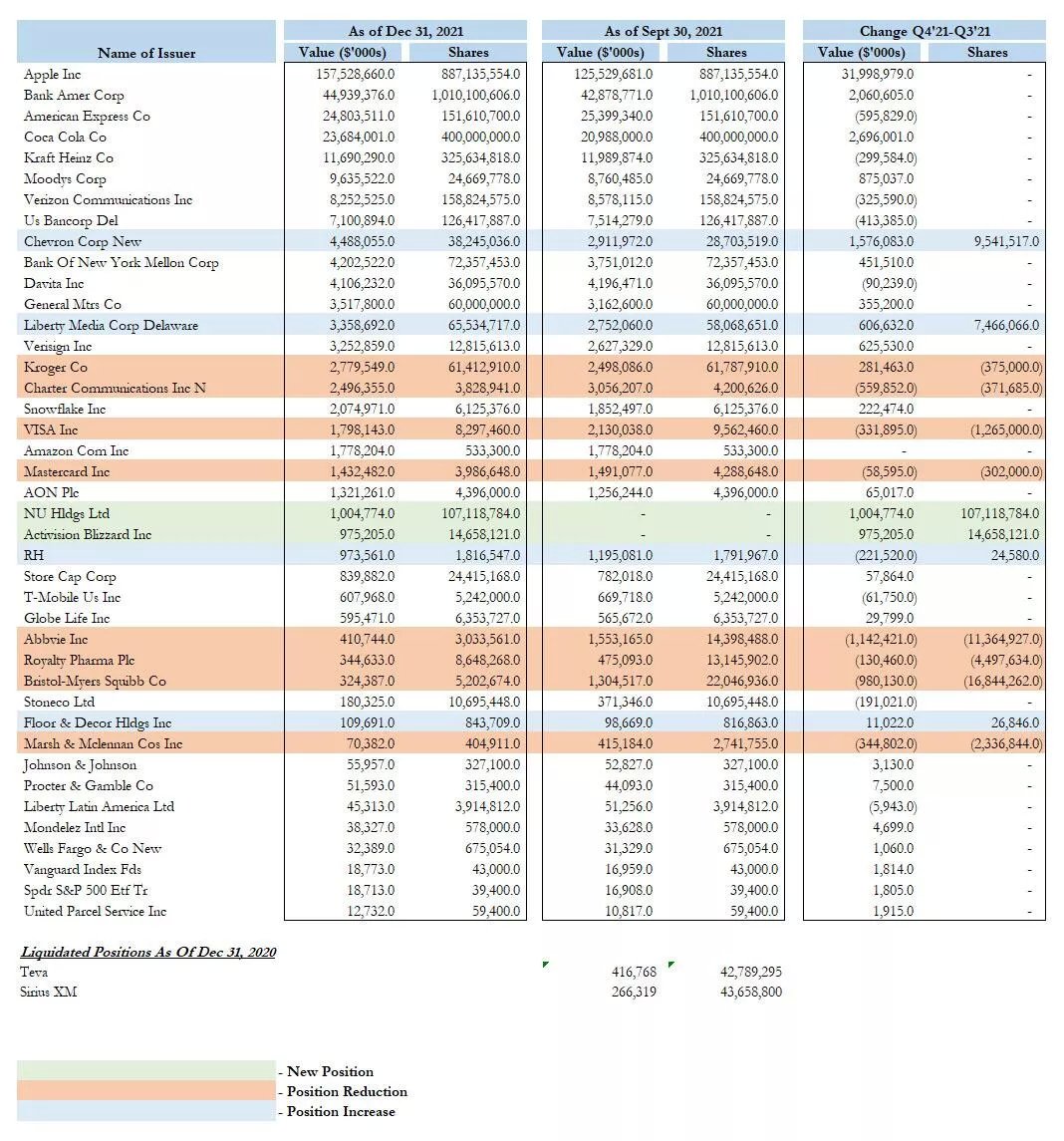1064x1141 pixels.
Task: Click the Change Q4'21-Q3'21 header
Action: [925, 31]
